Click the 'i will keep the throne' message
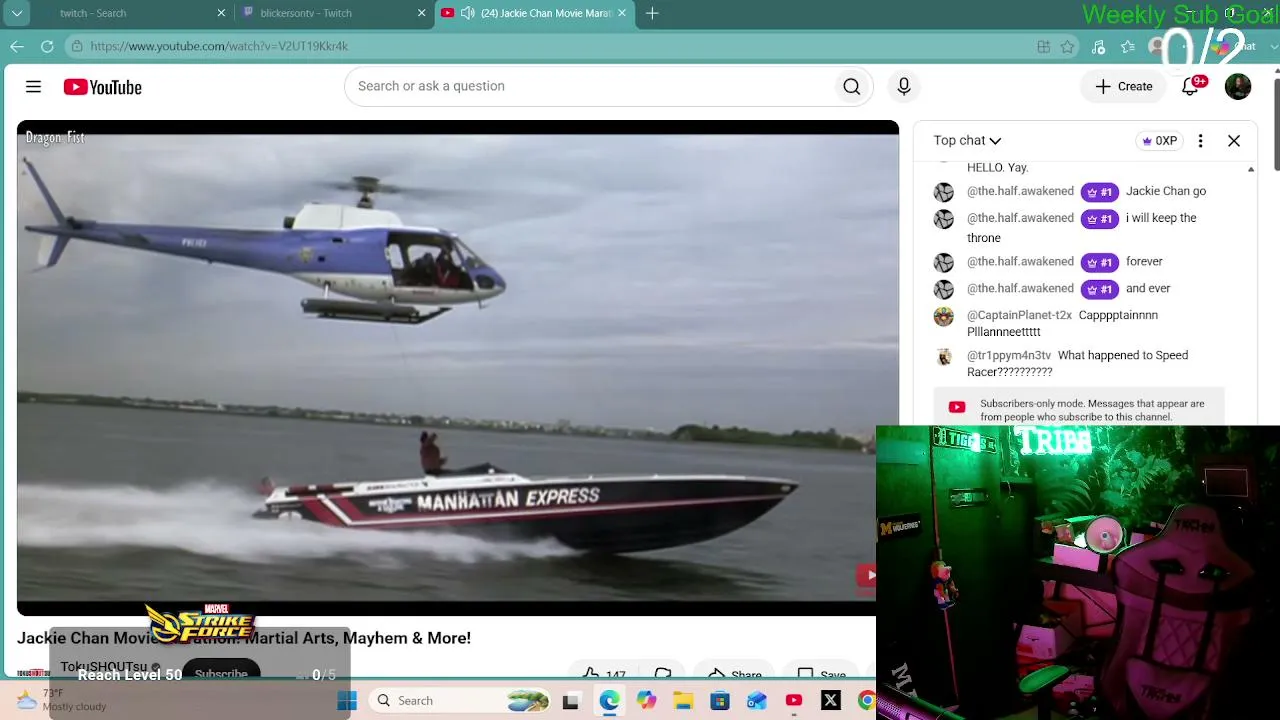Viewport: 1280px width, 720px height. point(1082,228)
